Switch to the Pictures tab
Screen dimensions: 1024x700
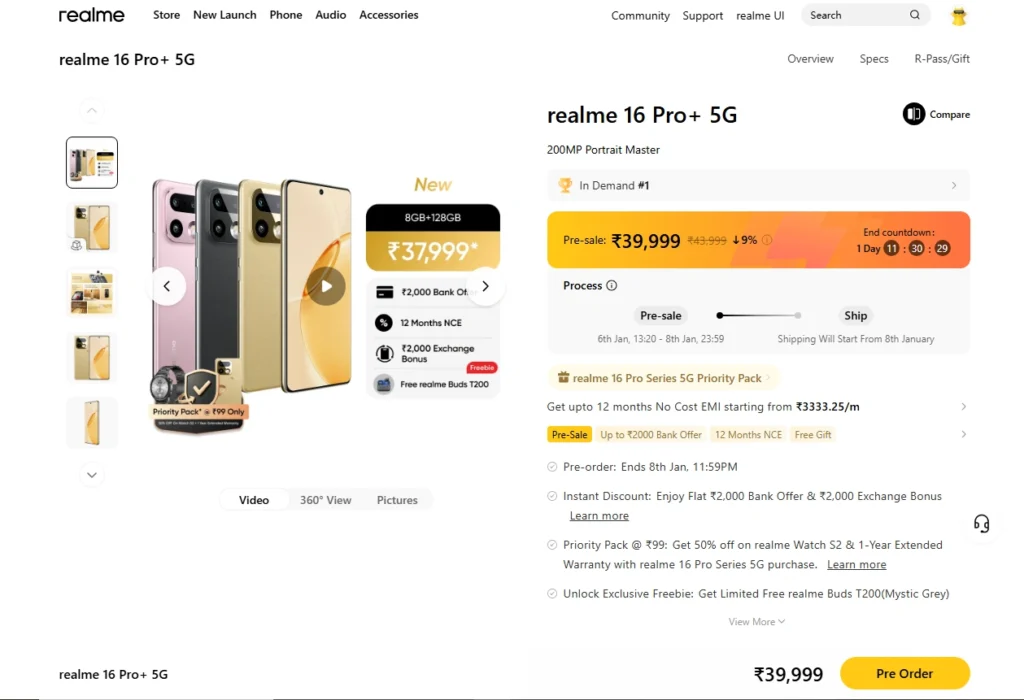pos(397,500)
